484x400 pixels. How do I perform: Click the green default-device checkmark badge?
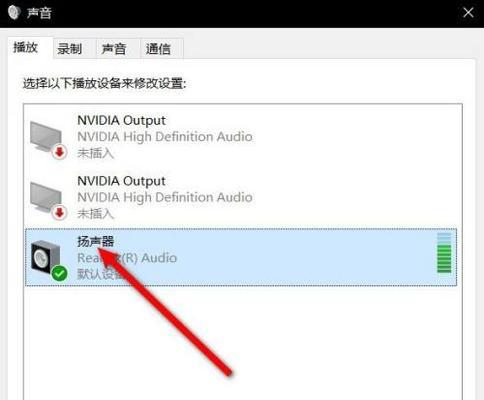(60, 273)
